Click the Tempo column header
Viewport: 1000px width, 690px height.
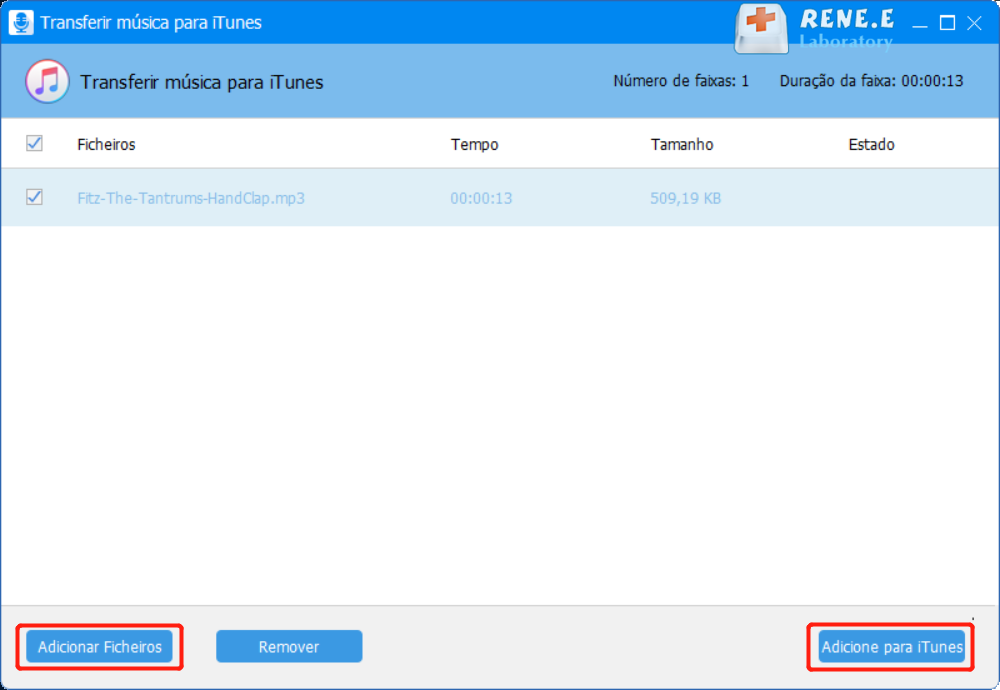[474, 145]
